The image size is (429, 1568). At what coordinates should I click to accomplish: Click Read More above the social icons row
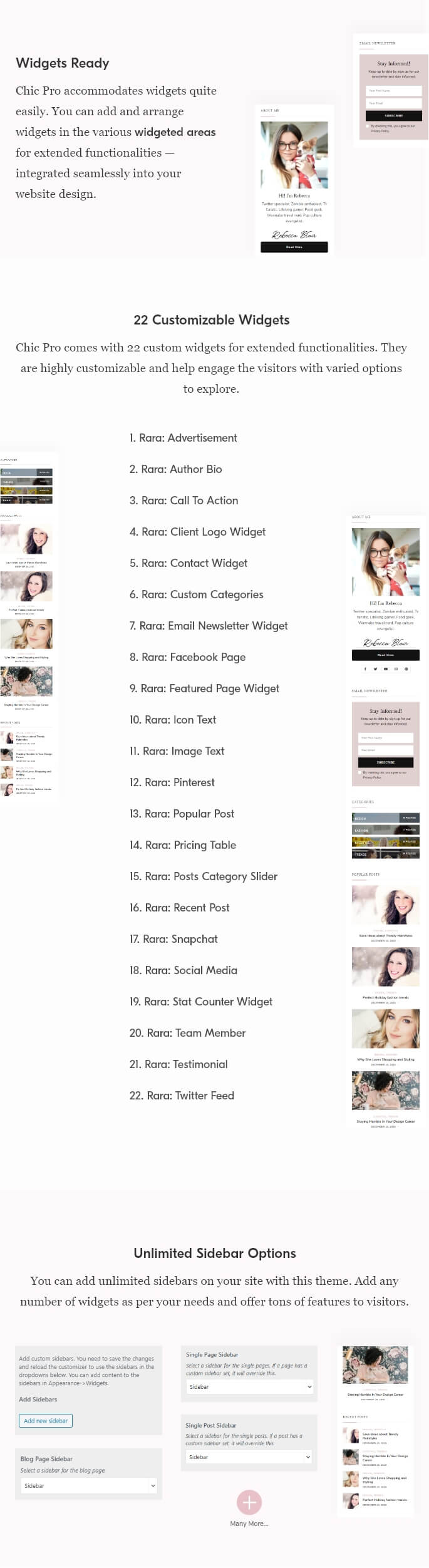[385, 655]
